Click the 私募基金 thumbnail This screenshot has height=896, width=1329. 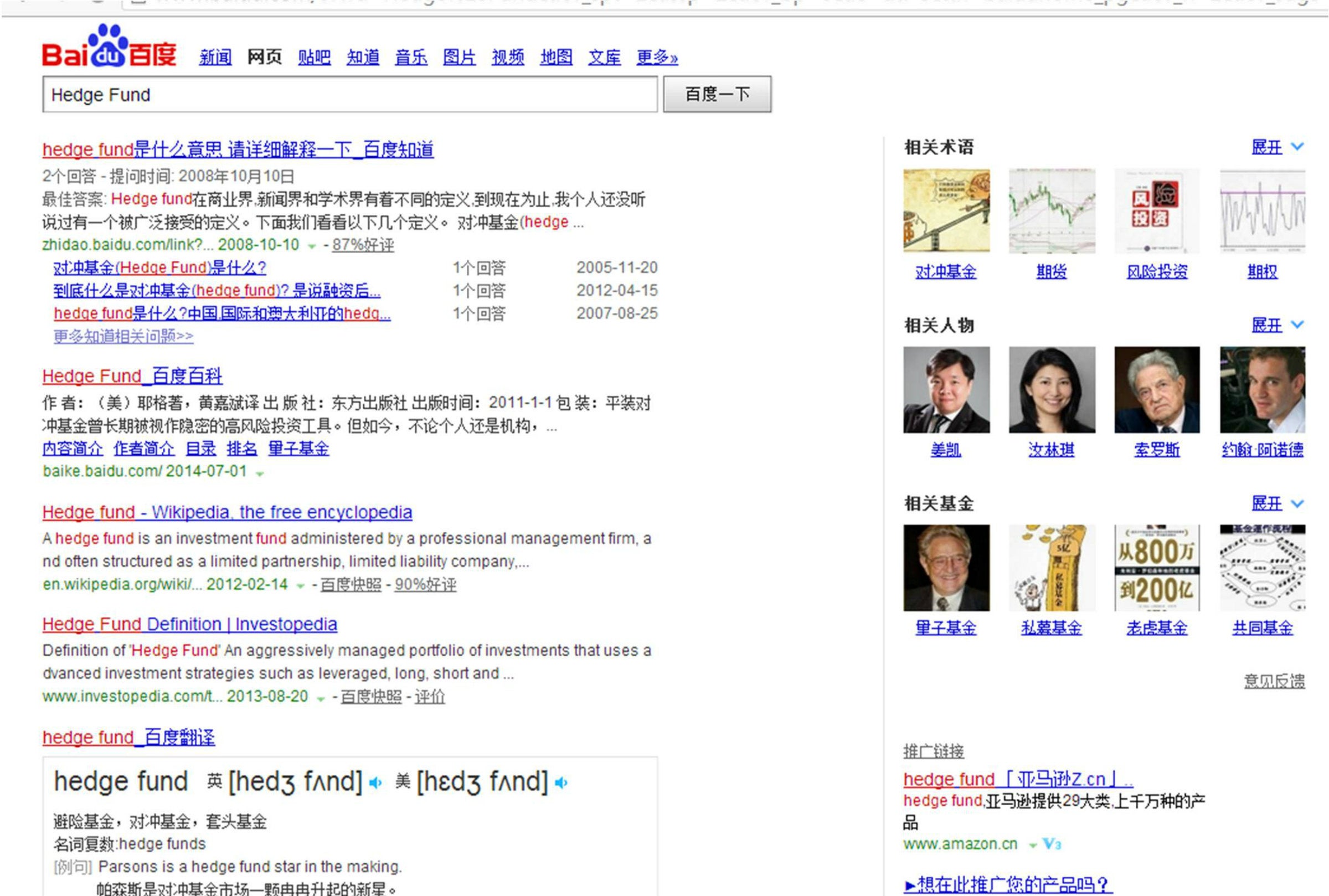click(1052, 568)
